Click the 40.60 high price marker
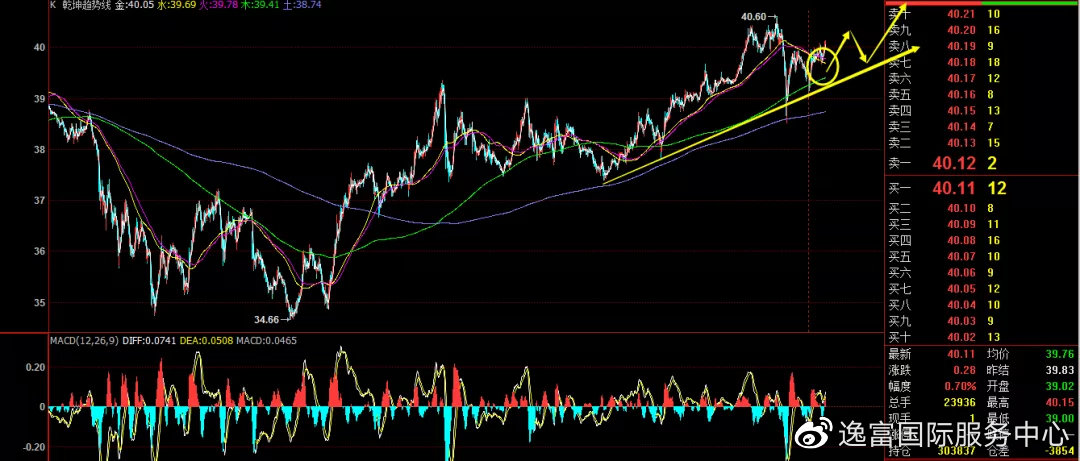 [x=753, y=17]
